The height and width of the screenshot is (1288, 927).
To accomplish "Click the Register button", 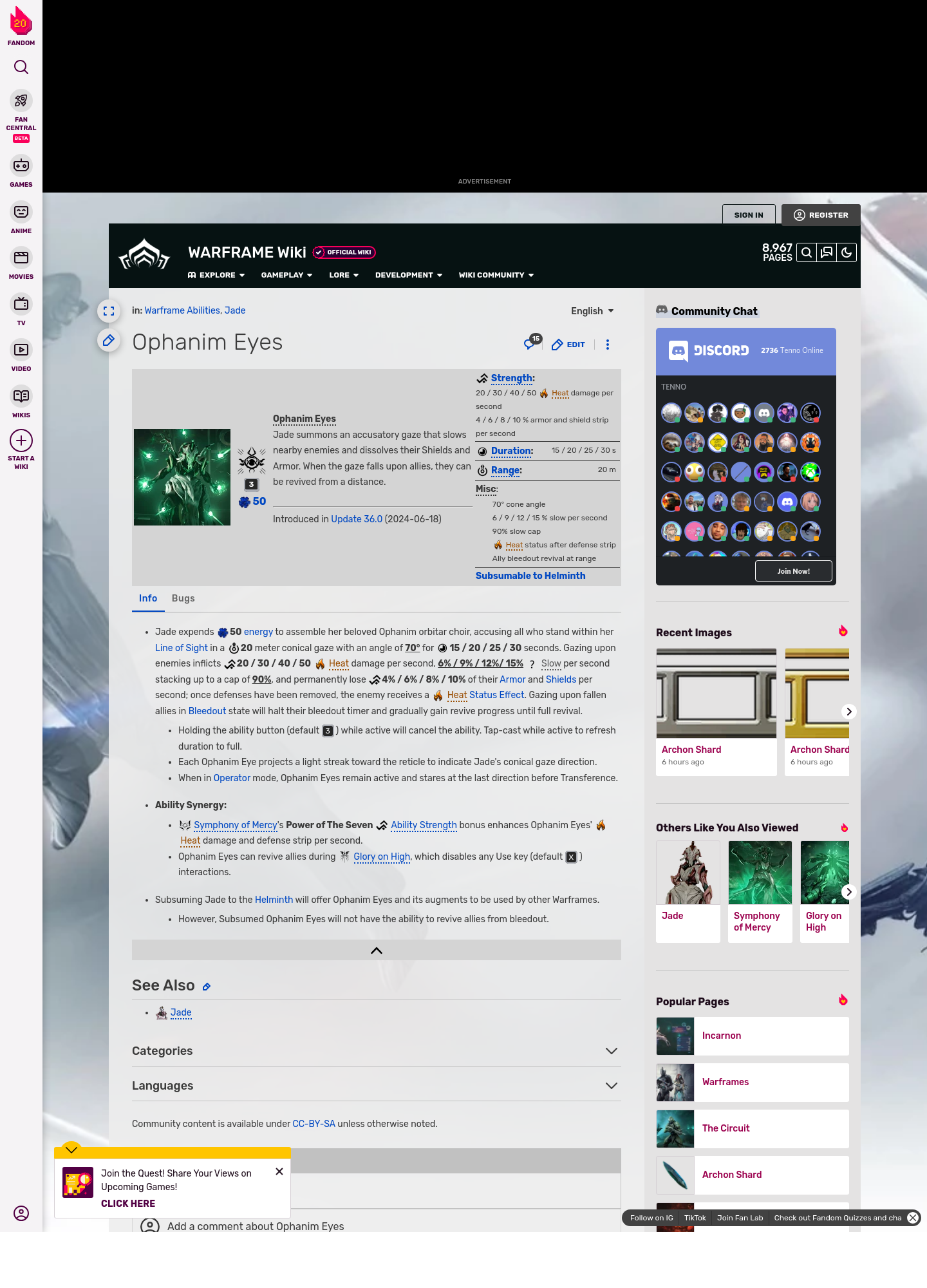I will click(821, 215).
